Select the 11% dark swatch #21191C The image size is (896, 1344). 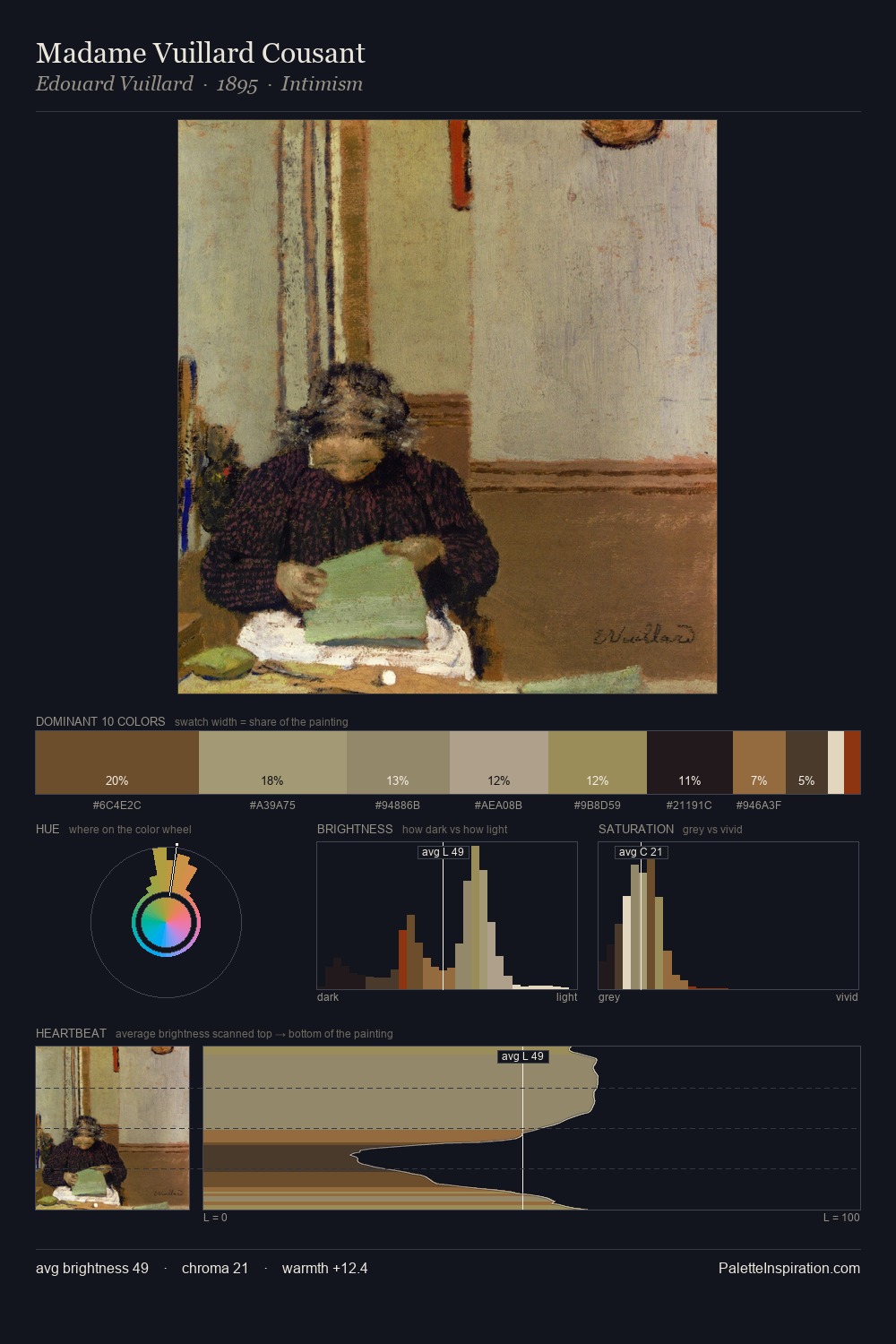[x=690, y=762]
